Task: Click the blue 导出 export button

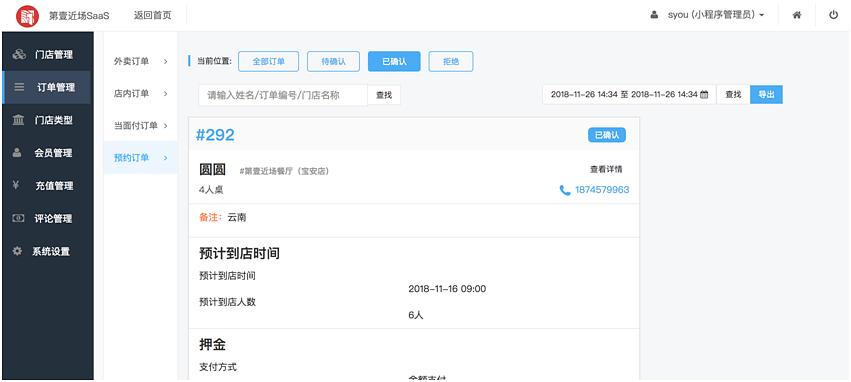Action: pos(766,94)
